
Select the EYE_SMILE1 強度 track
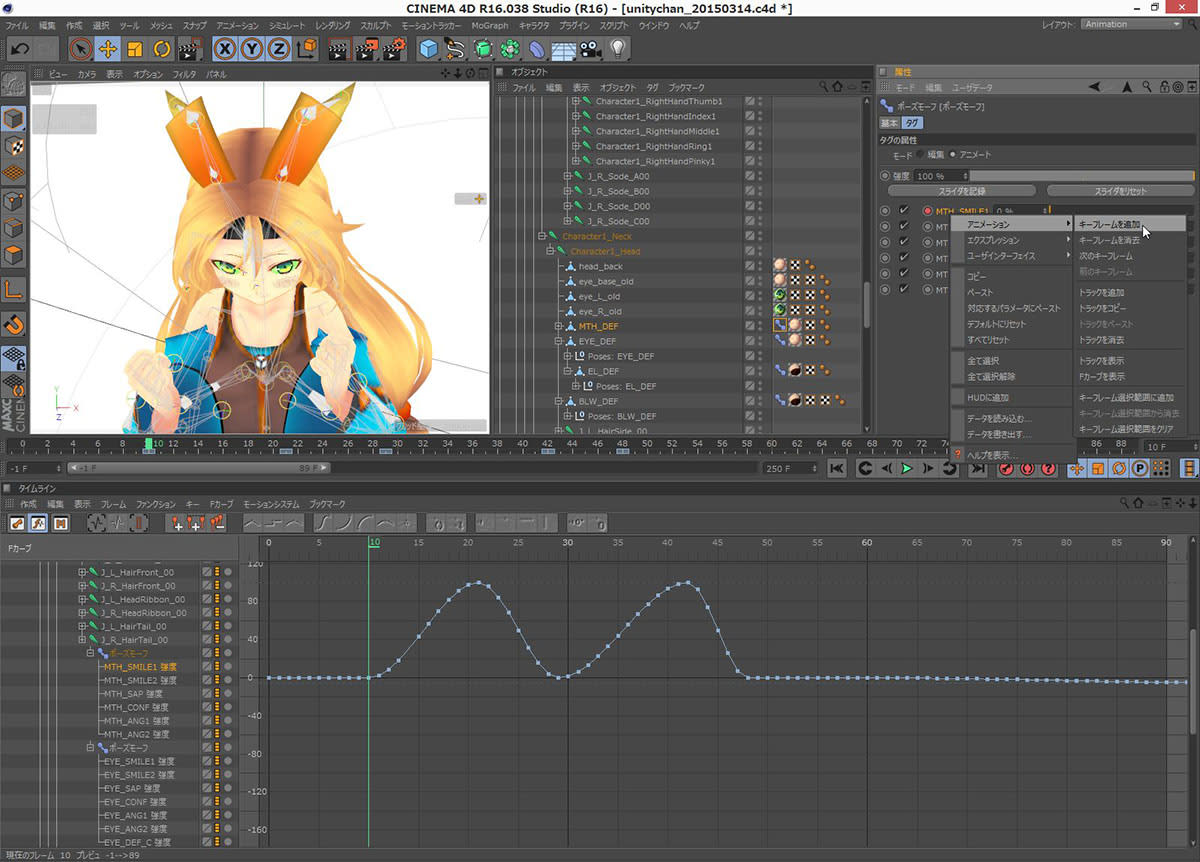tap(140, 761)
